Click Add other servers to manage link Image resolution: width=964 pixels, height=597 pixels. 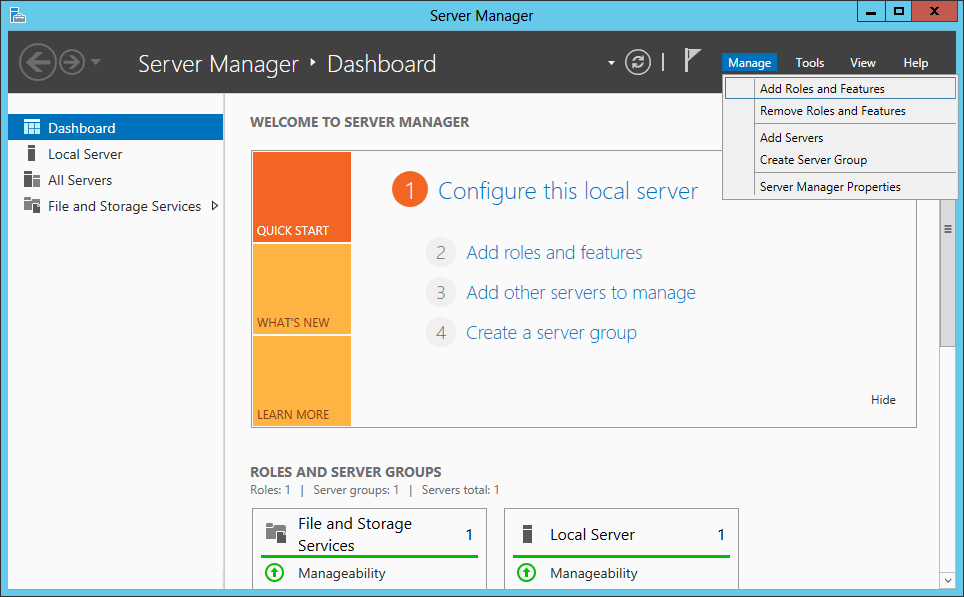[581, 293]
